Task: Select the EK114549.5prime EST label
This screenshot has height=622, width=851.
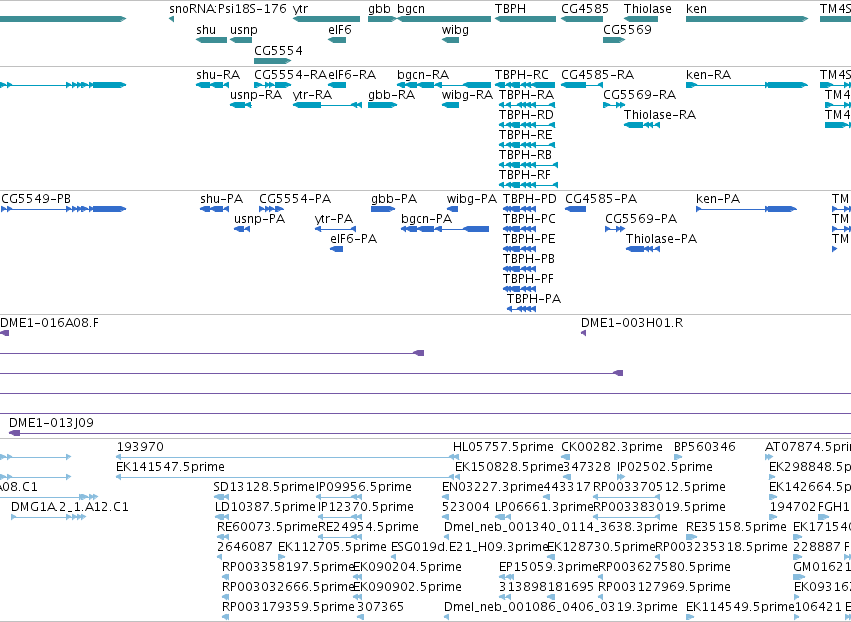Action: pos(740,607)
